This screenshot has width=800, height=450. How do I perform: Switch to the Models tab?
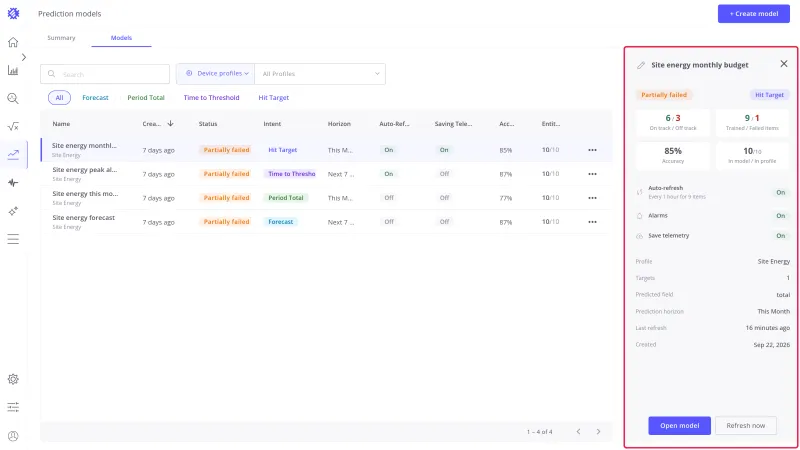click(121, 38)
